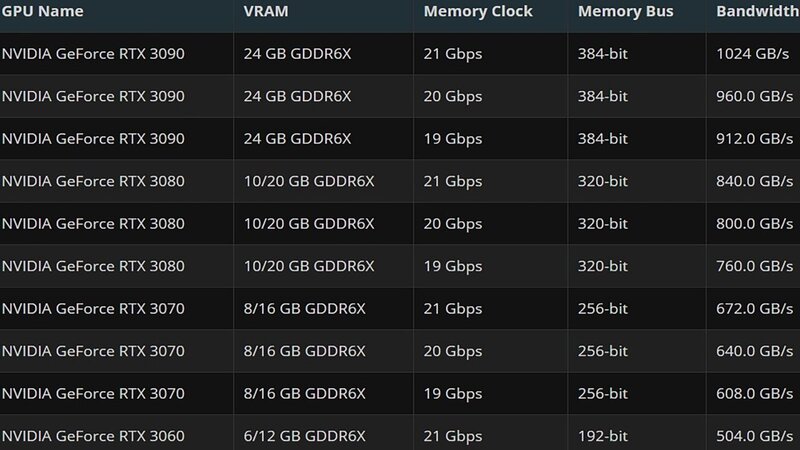The width and height of the screenshot is (800, 450).
Task: Click the 640.0 GB/s bandwidth cell
Action: point(755,351)
